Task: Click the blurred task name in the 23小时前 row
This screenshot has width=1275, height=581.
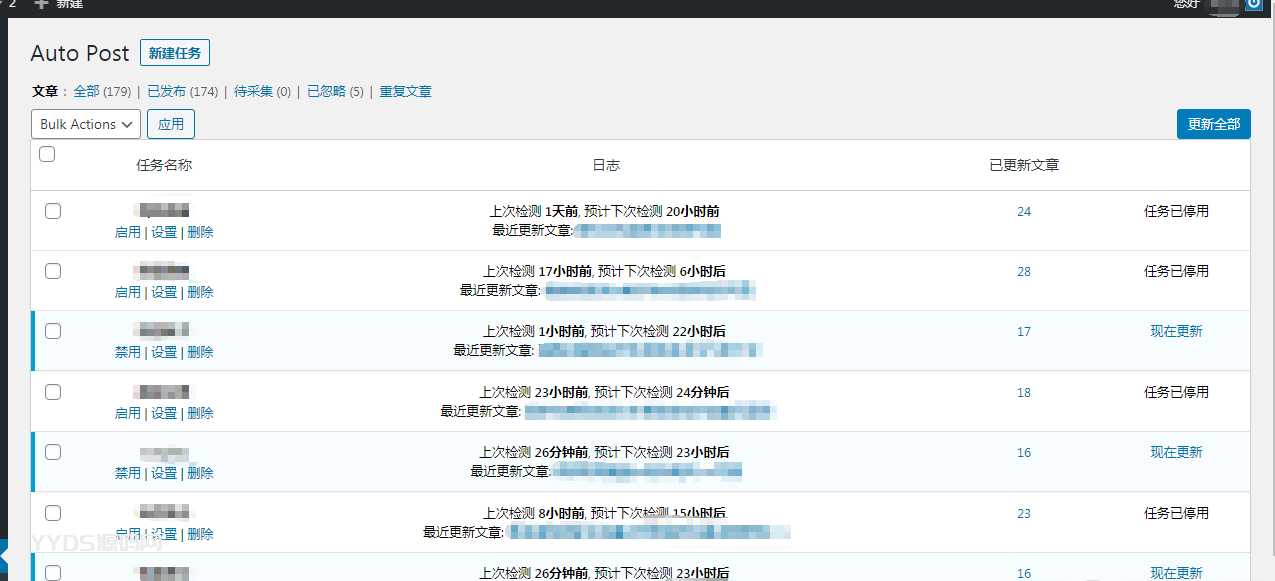Action: pyautogui.click(x=163, y=391)
